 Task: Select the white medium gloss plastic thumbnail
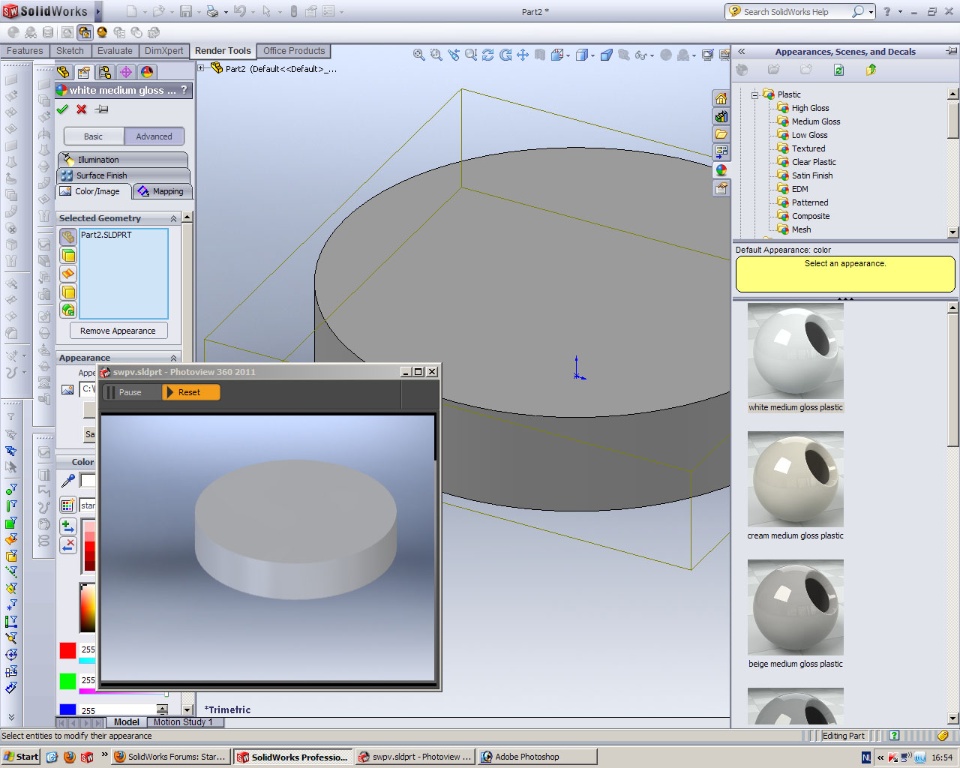tap(795, 352)
